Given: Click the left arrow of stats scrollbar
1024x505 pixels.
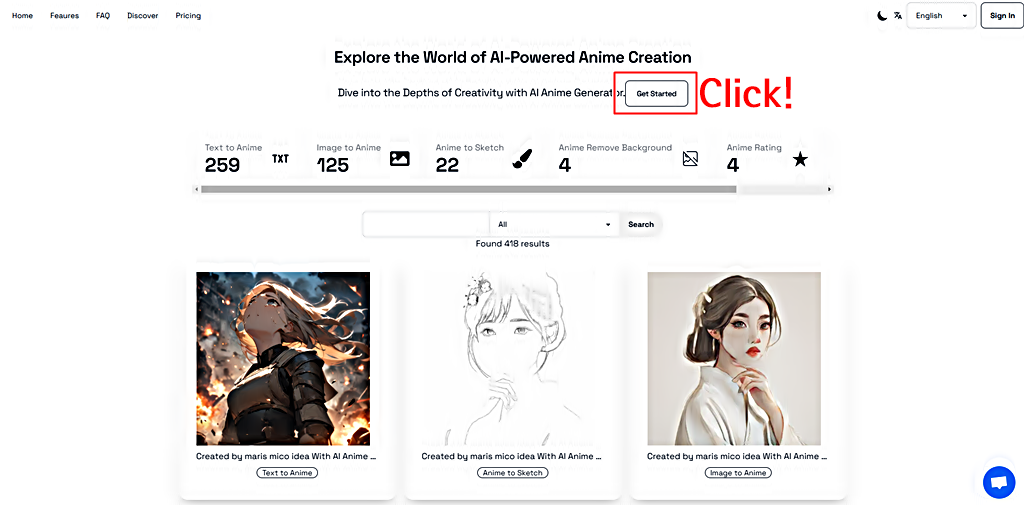Looking at the screenshot, I should coord(197,189).
